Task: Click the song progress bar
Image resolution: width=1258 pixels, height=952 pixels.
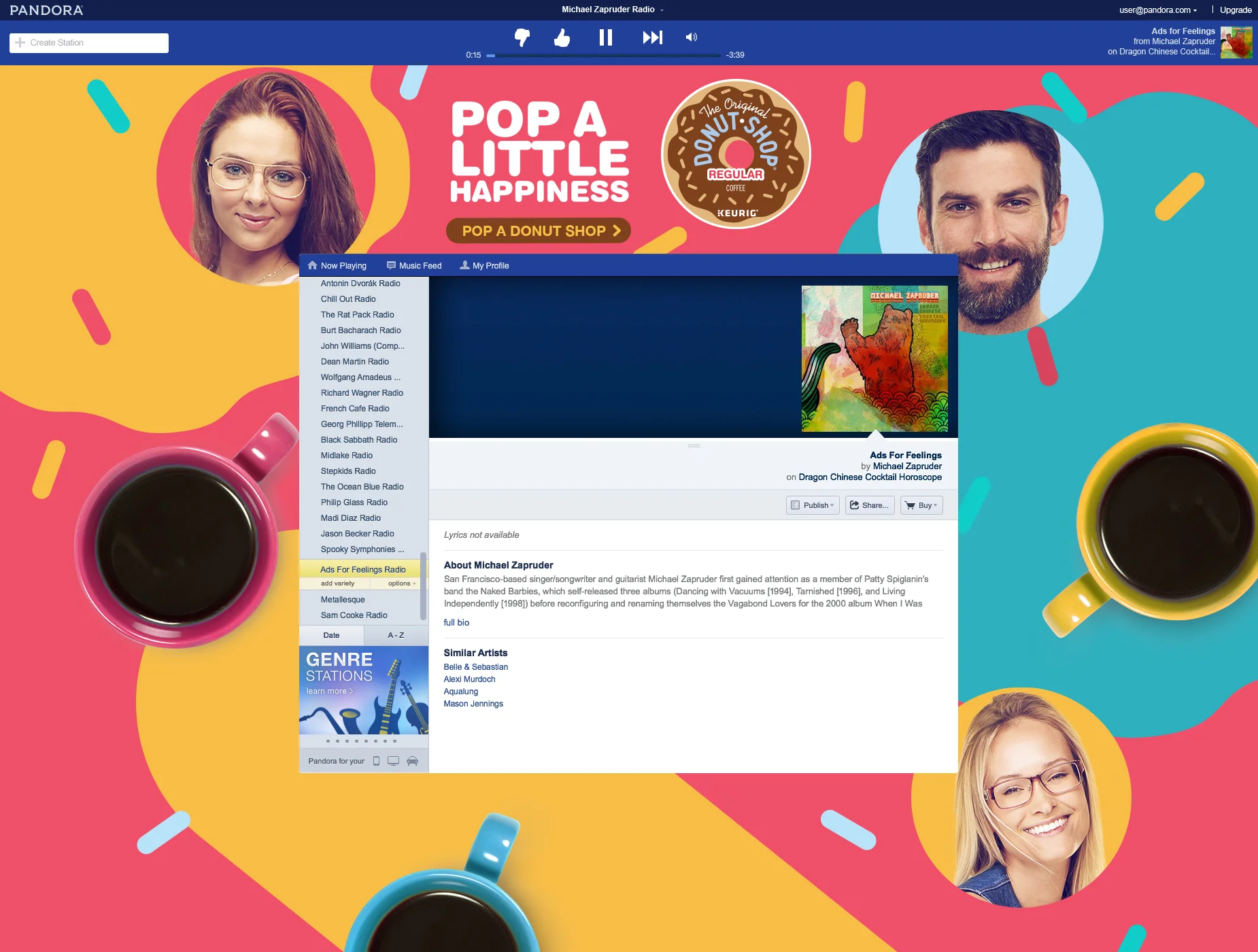Action: pos(603,55)
